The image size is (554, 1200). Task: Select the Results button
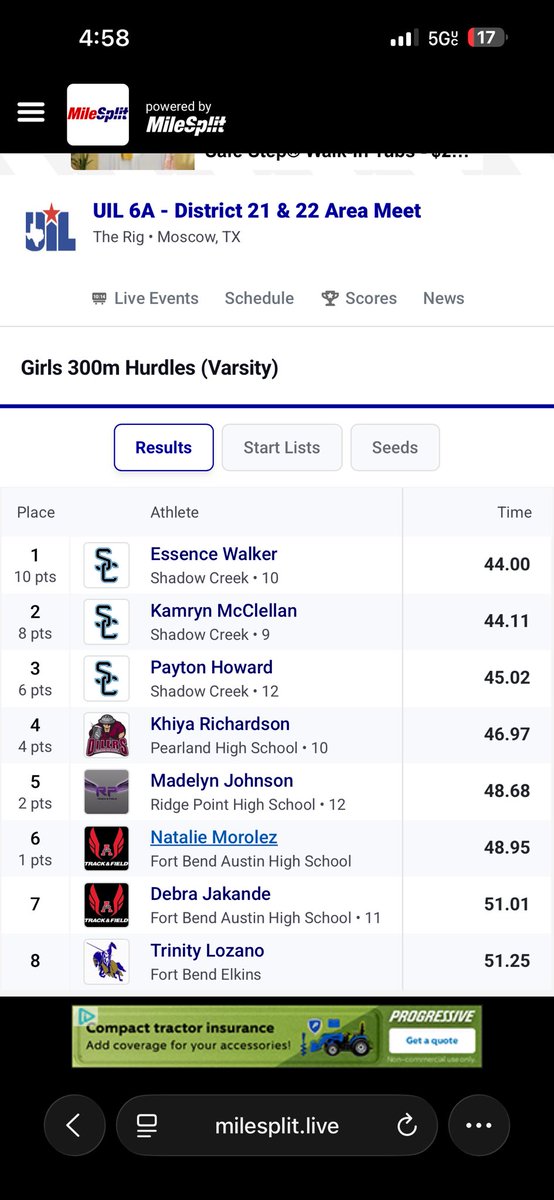164,447
